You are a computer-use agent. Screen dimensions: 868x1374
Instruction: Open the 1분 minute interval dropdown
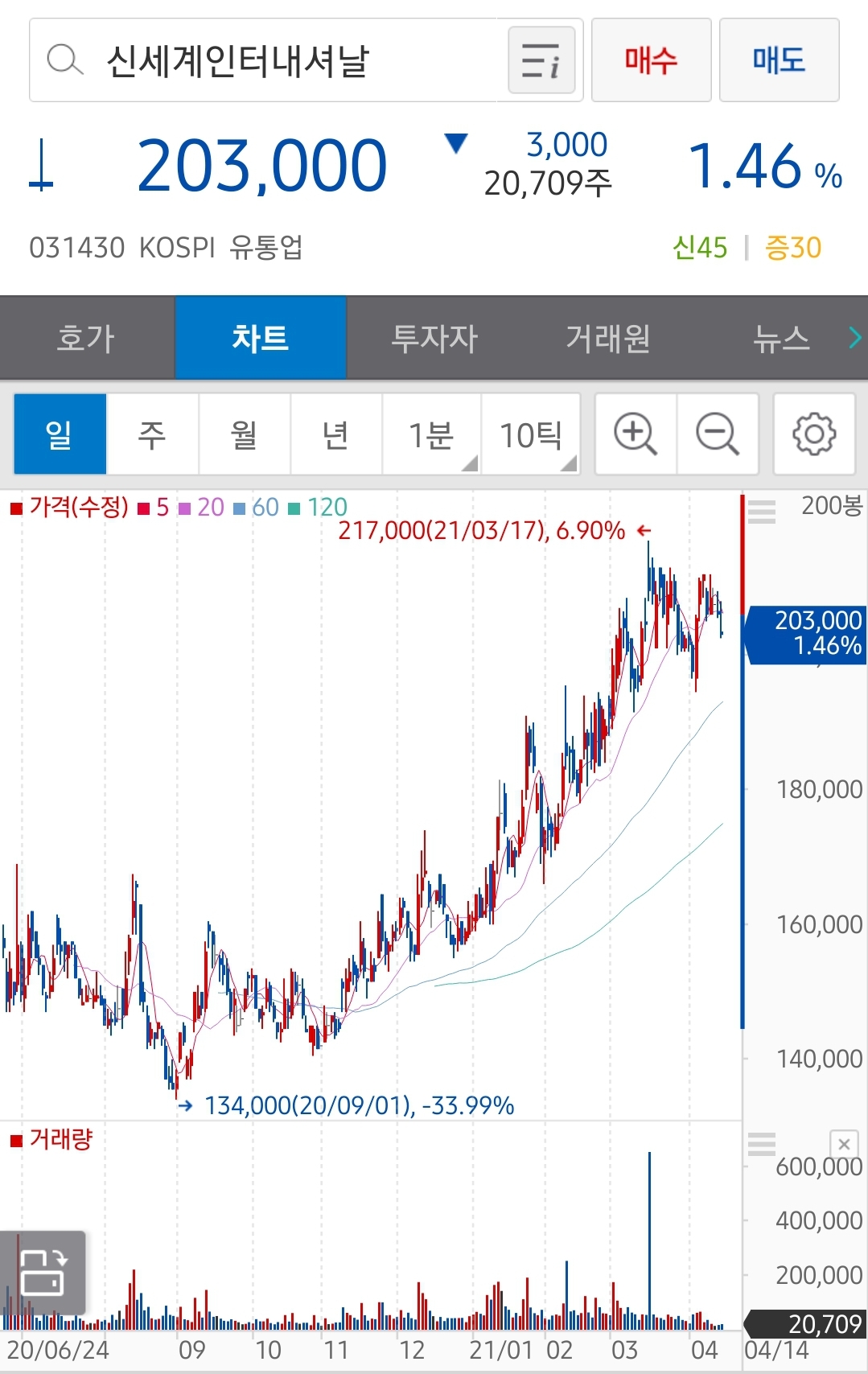(x=432, y=434)
